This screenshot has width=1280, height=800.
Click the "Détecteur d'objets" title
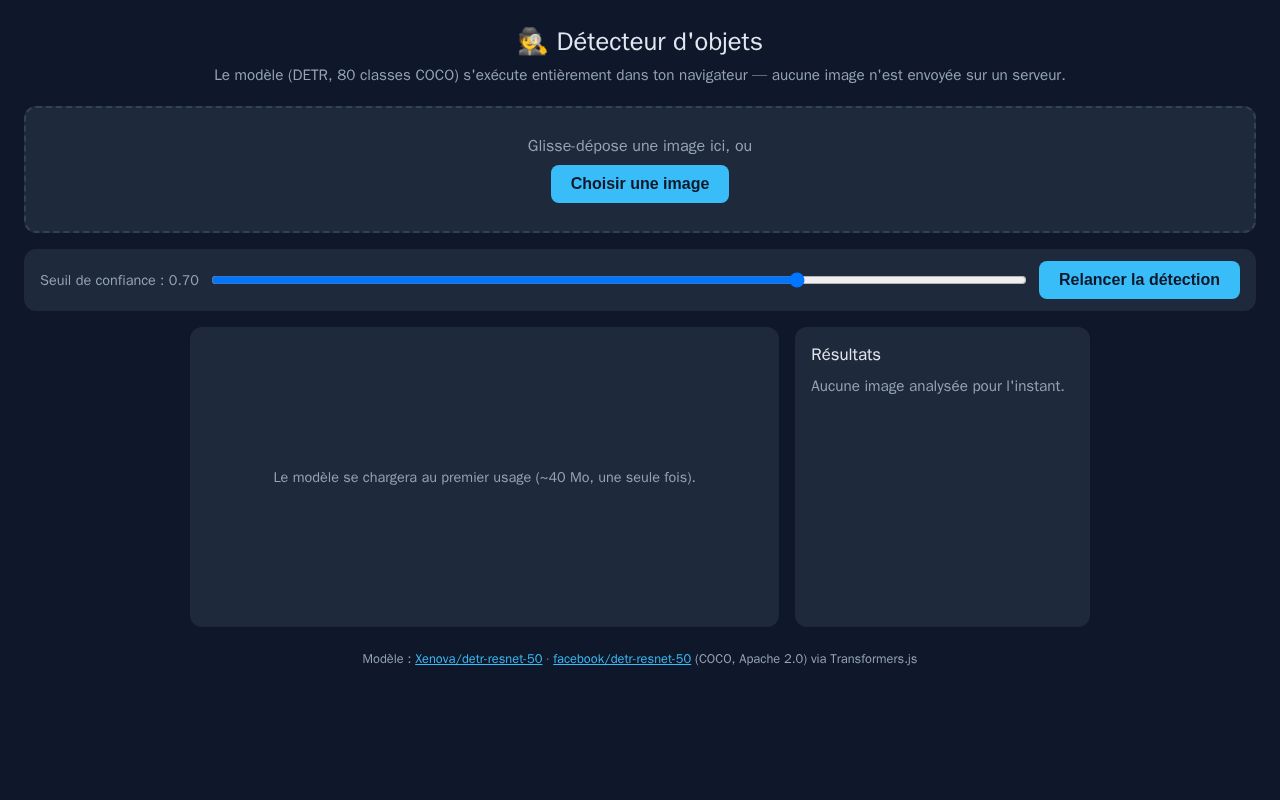point(659,42)
